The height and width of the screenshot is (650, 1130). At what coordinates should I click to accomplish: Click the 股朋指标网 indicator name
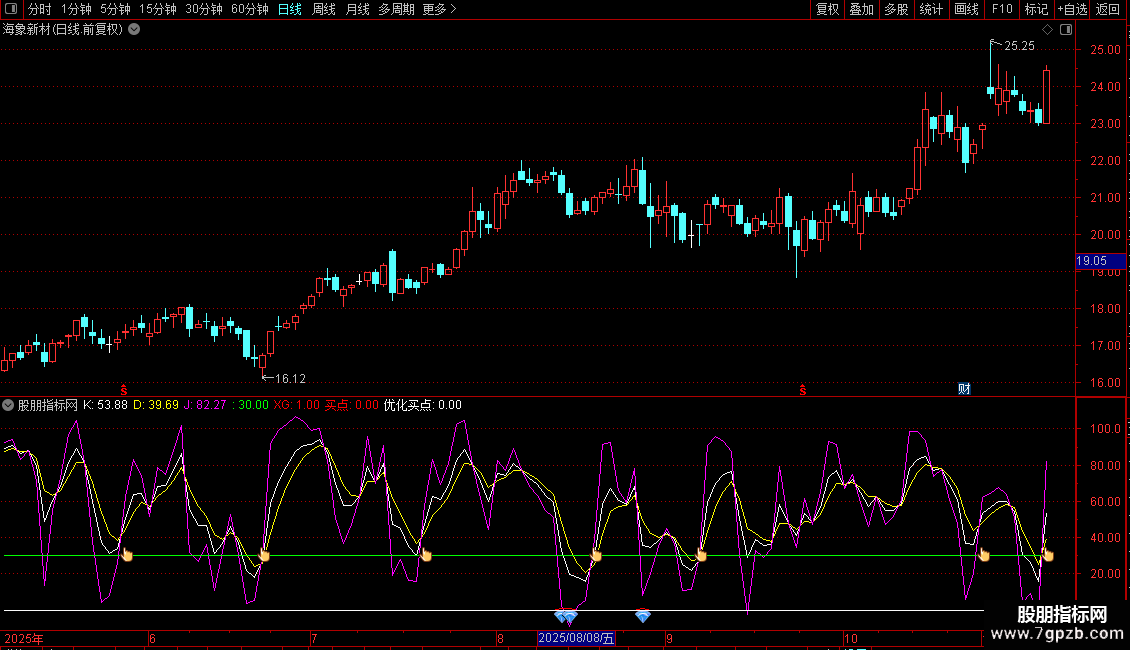click(48, 405)
